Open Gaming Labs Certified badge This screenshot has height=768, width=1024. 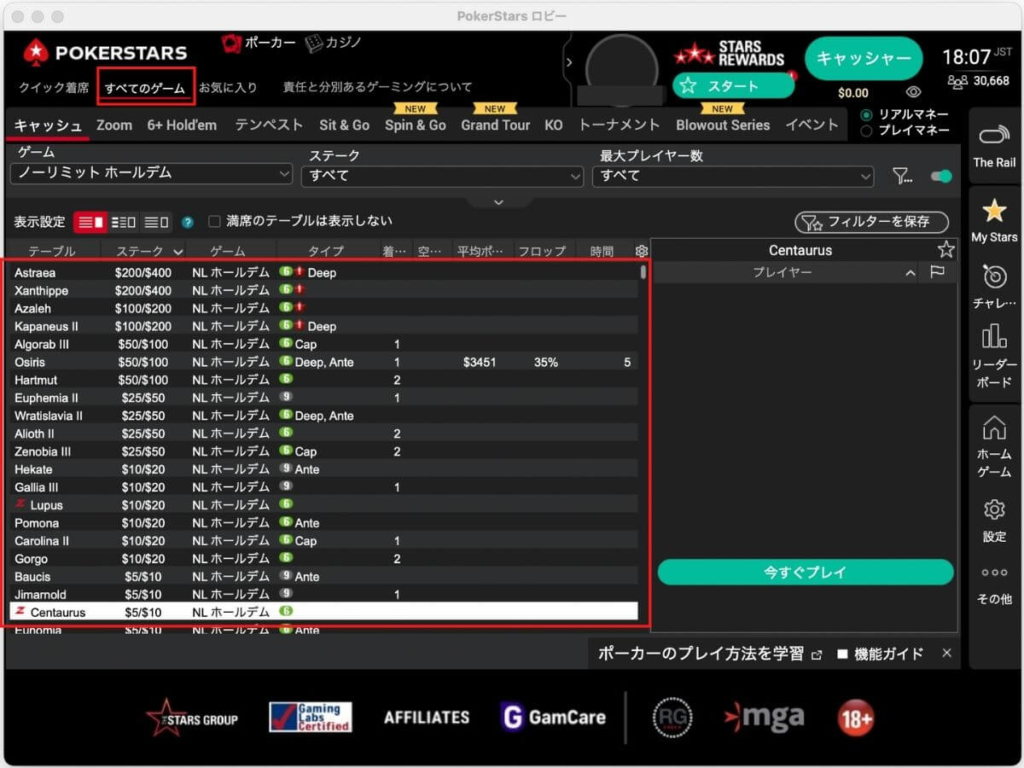pyautogui.click(x=311, y=717)
